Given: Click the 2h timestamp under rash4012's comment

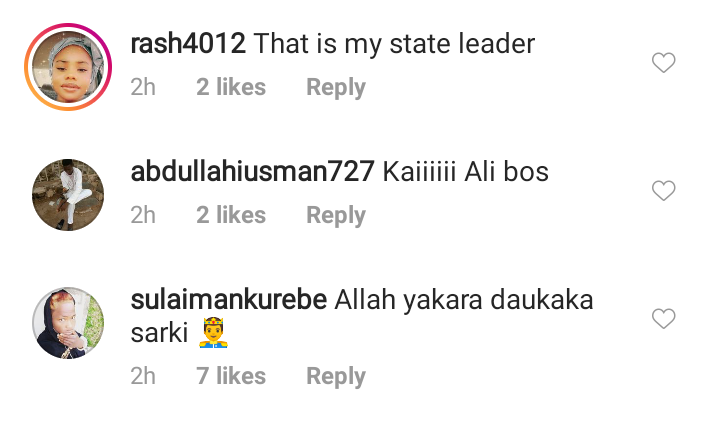Looking at the screenshot, I should (x=143, y=87).
